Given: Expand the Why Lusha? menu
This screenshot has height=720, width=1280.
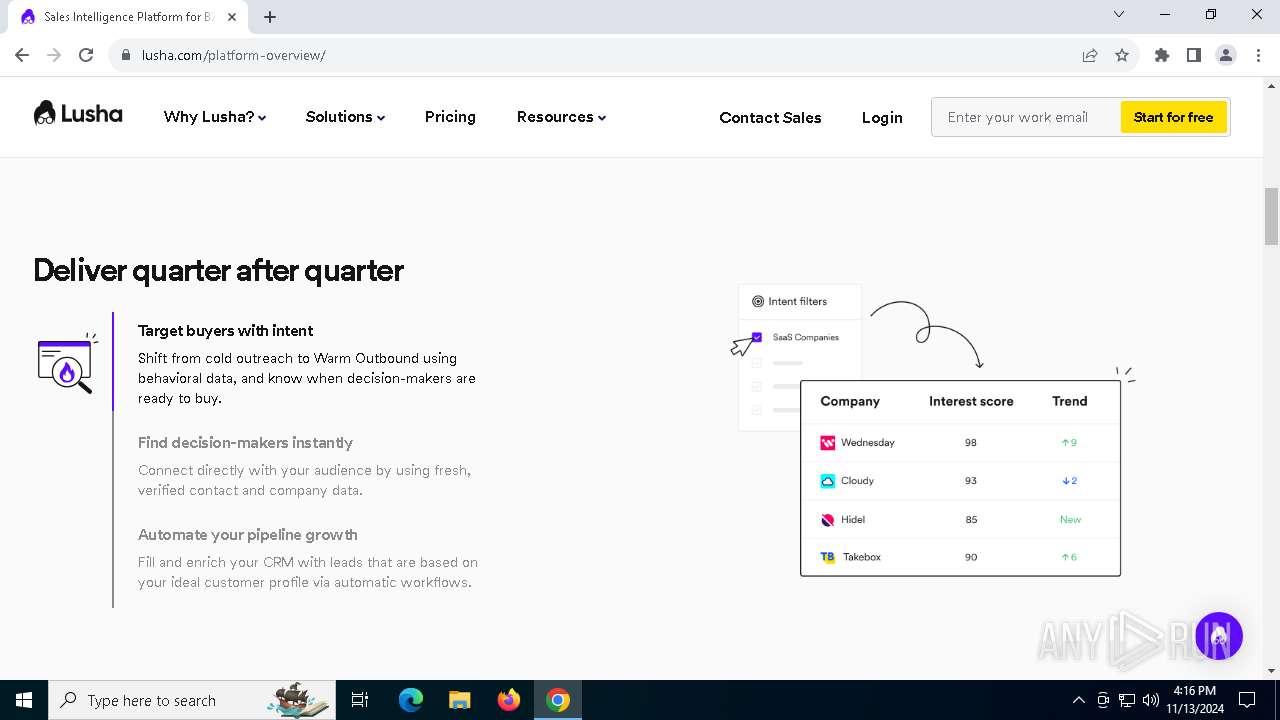Looking at the screenshot, I should point(215,117).
